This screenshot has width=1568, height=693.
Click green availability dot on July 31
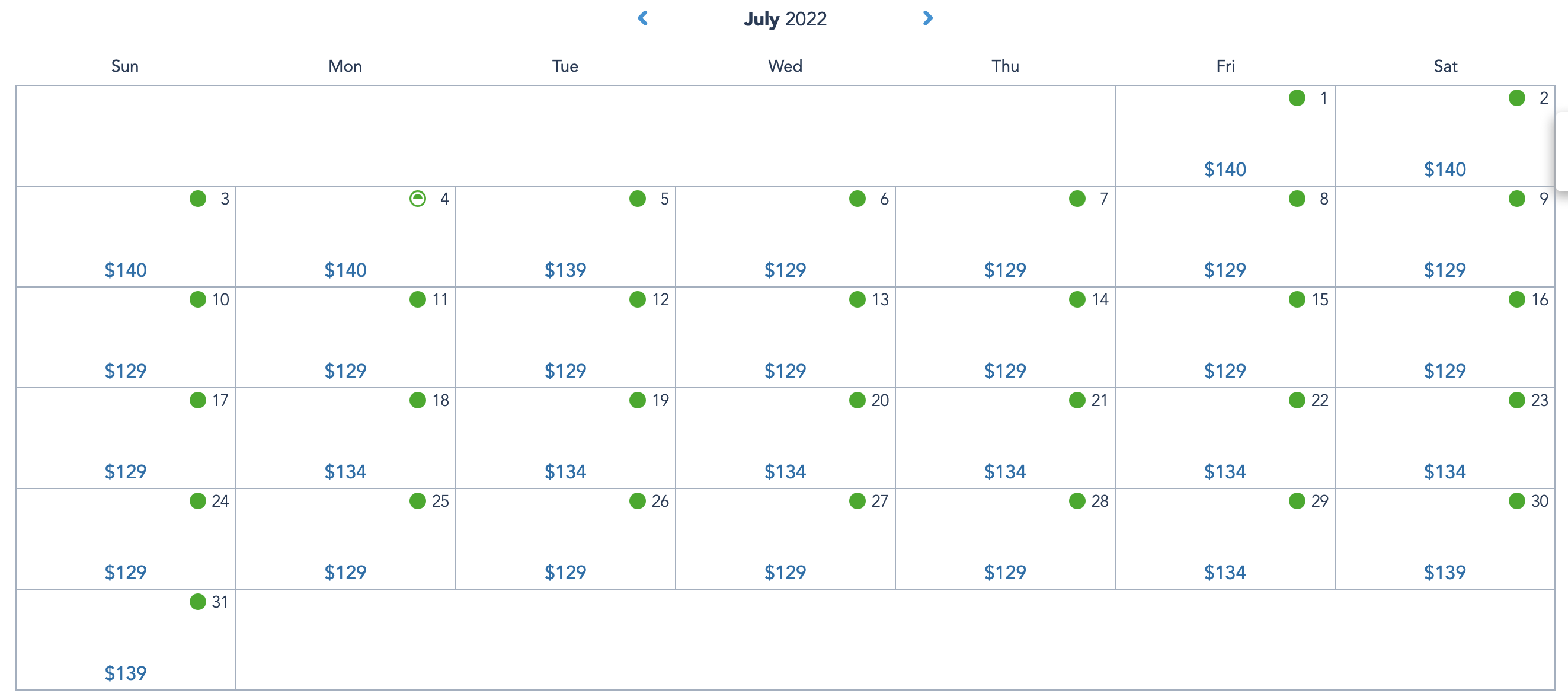pos(198,602)
